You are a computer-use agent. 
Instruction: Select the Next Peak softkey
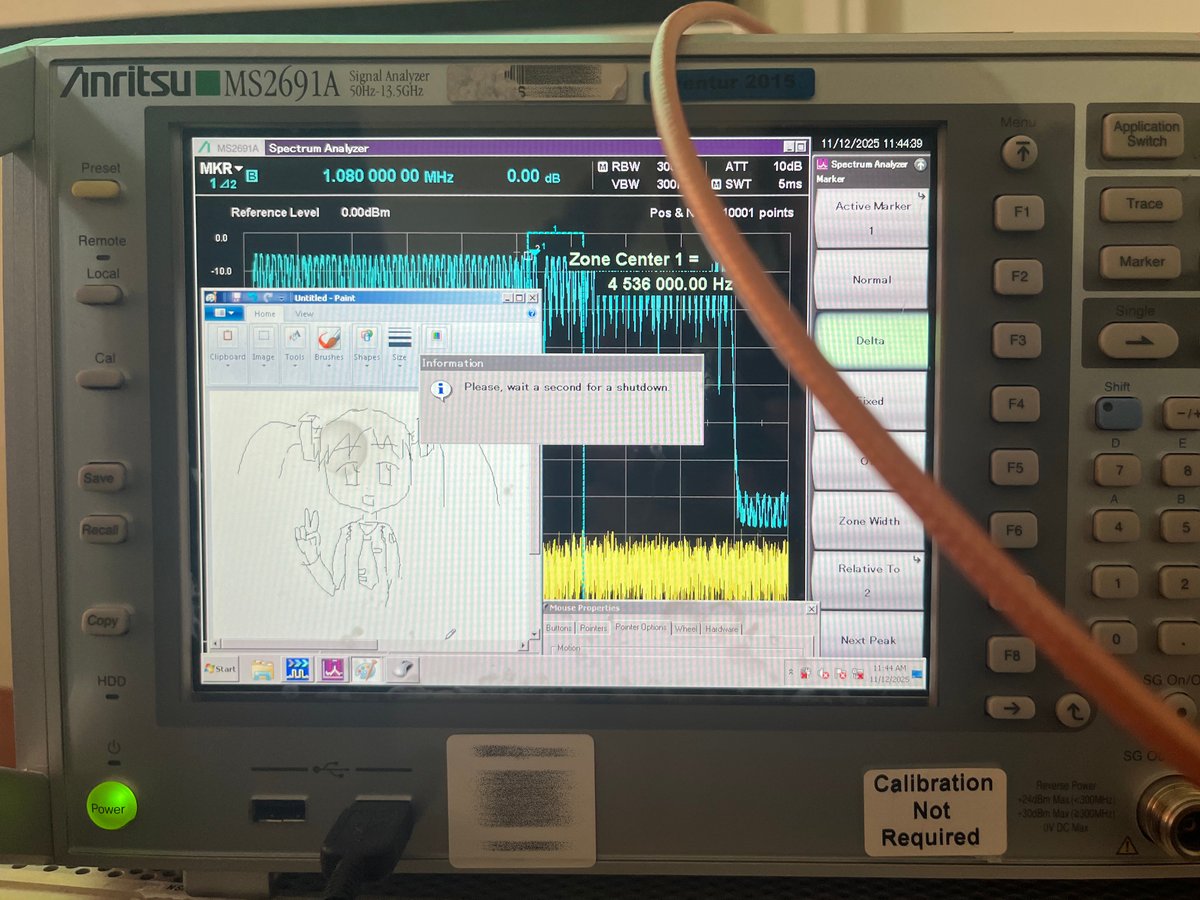click(869, 637)
